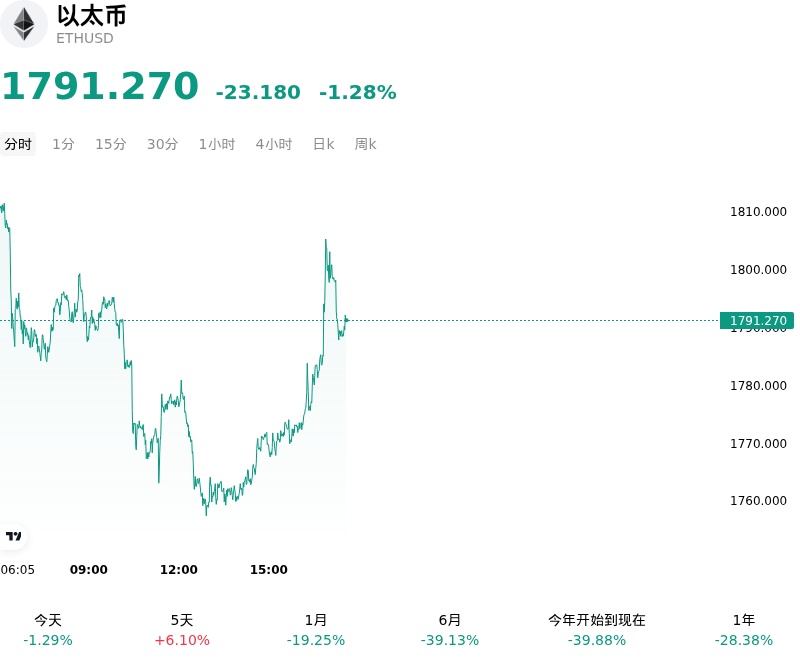Select the 6月 performance range
Viewport: 800px width, 660px height.
tap(449, 630)
